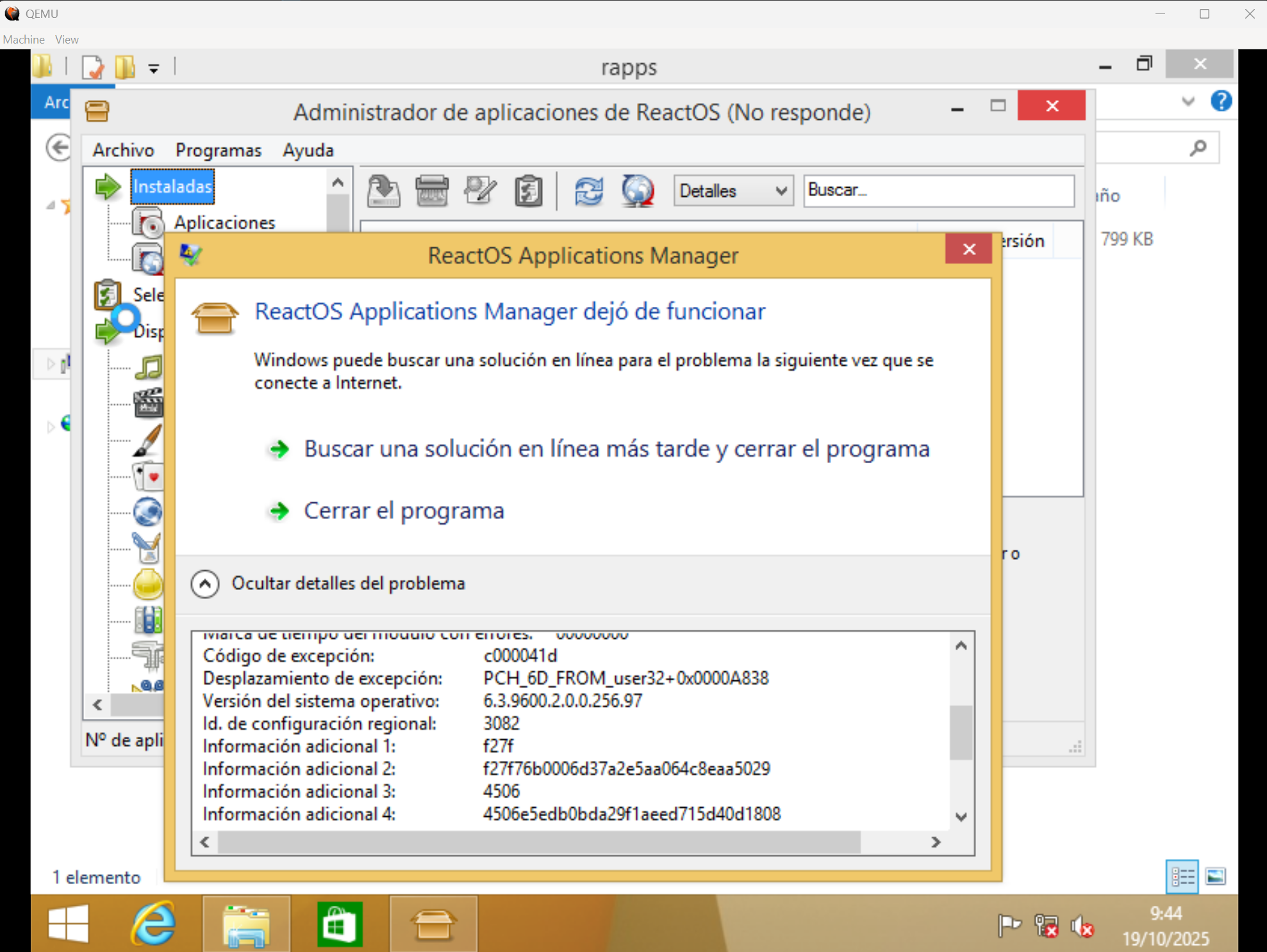Click the Cerrar el programa option

pos(404,511)
